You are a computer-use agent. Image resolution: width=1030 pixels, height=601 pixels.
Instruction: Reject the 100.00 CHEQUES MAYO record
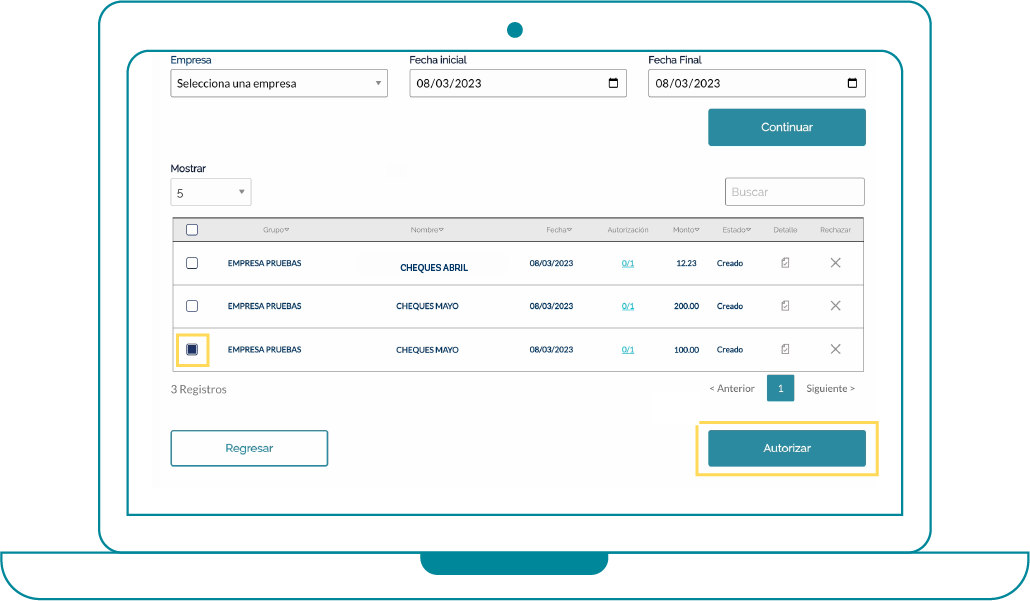(835, 349)
